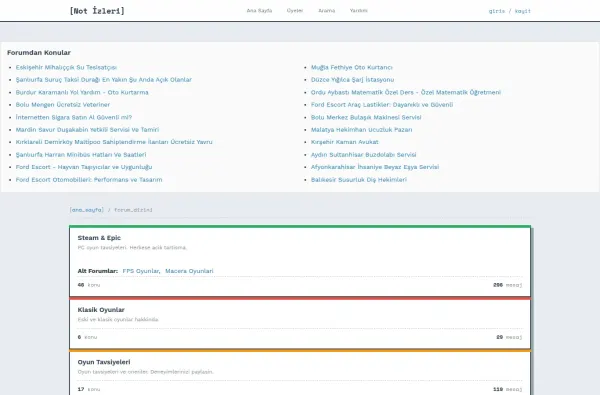Screen dimensions: 600x395
Task: Open the Yardım menu item
Action: coord(359,11)
